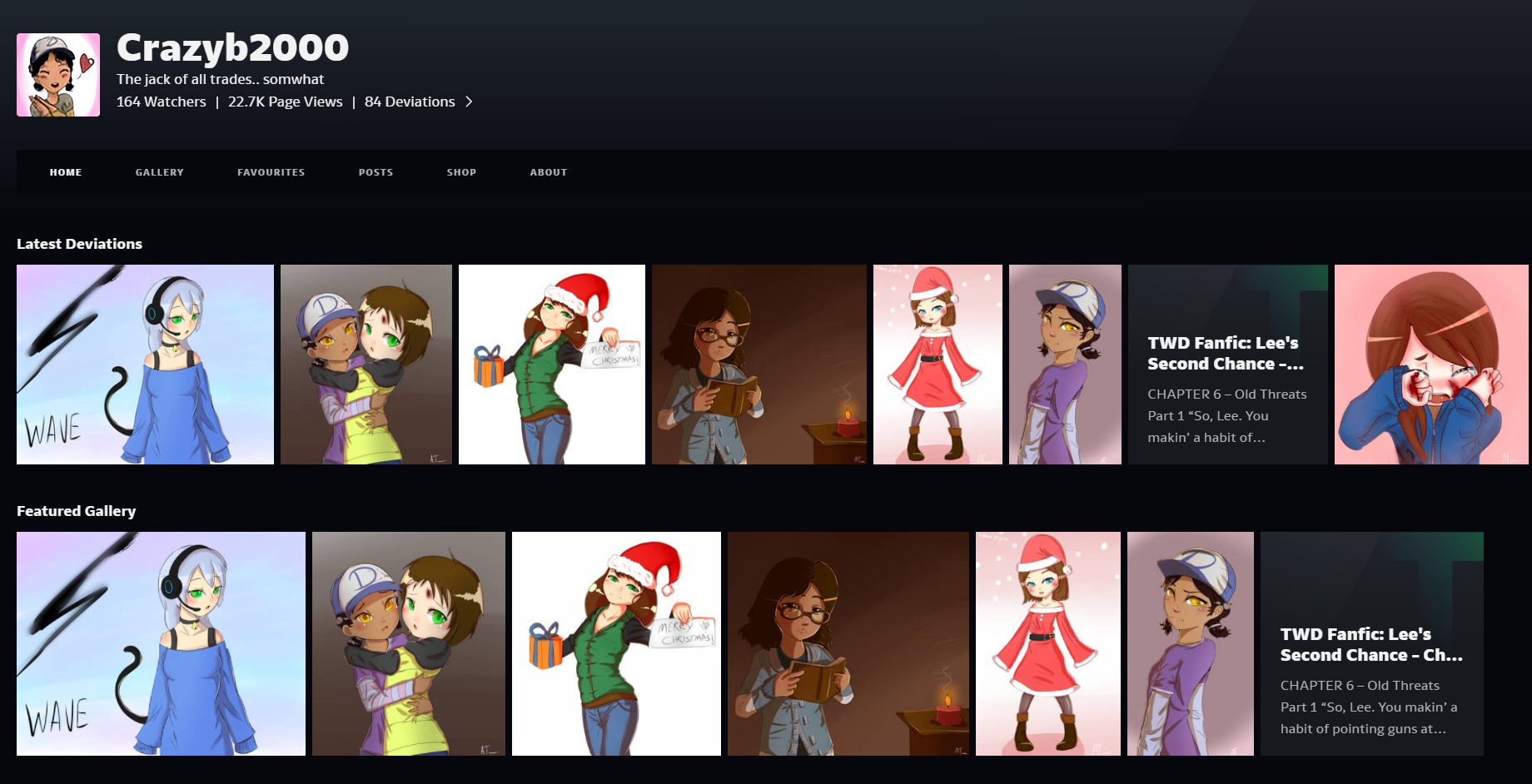The width and height of the screenshot is (1532, 784).
Task: Open candle-lit reading girl artwork in Latest Deviations
Action: (759, 365)
